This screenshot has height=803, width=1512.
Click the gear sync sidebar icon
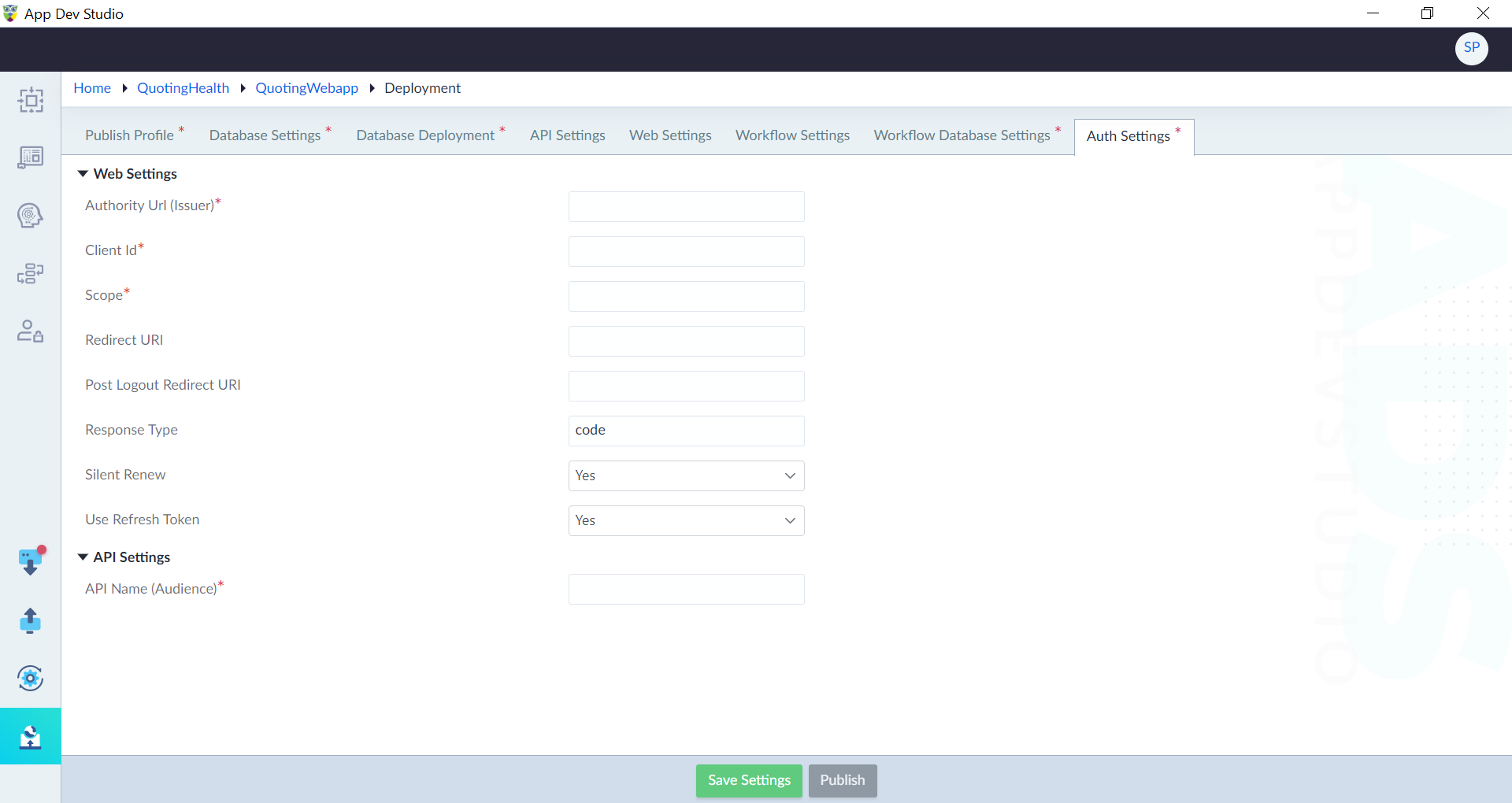pos(31,678)
